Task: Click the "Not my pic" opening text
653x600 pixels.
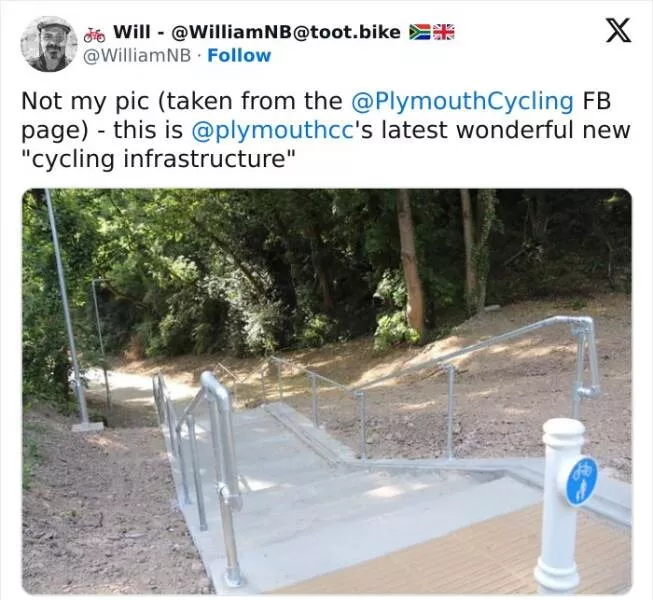Action: pos(86,102)
